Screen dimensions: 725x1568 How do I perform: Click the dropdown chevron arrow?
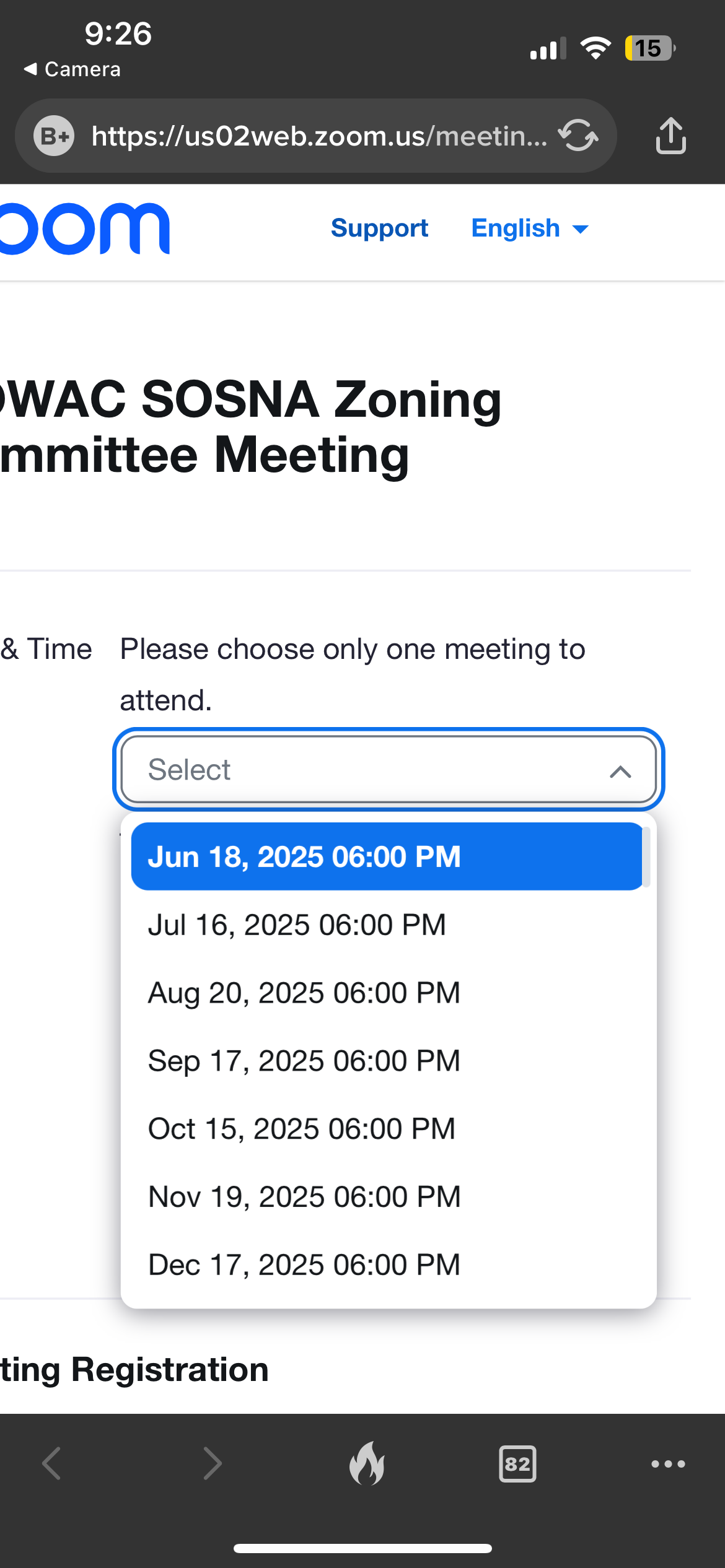point(620,771)
